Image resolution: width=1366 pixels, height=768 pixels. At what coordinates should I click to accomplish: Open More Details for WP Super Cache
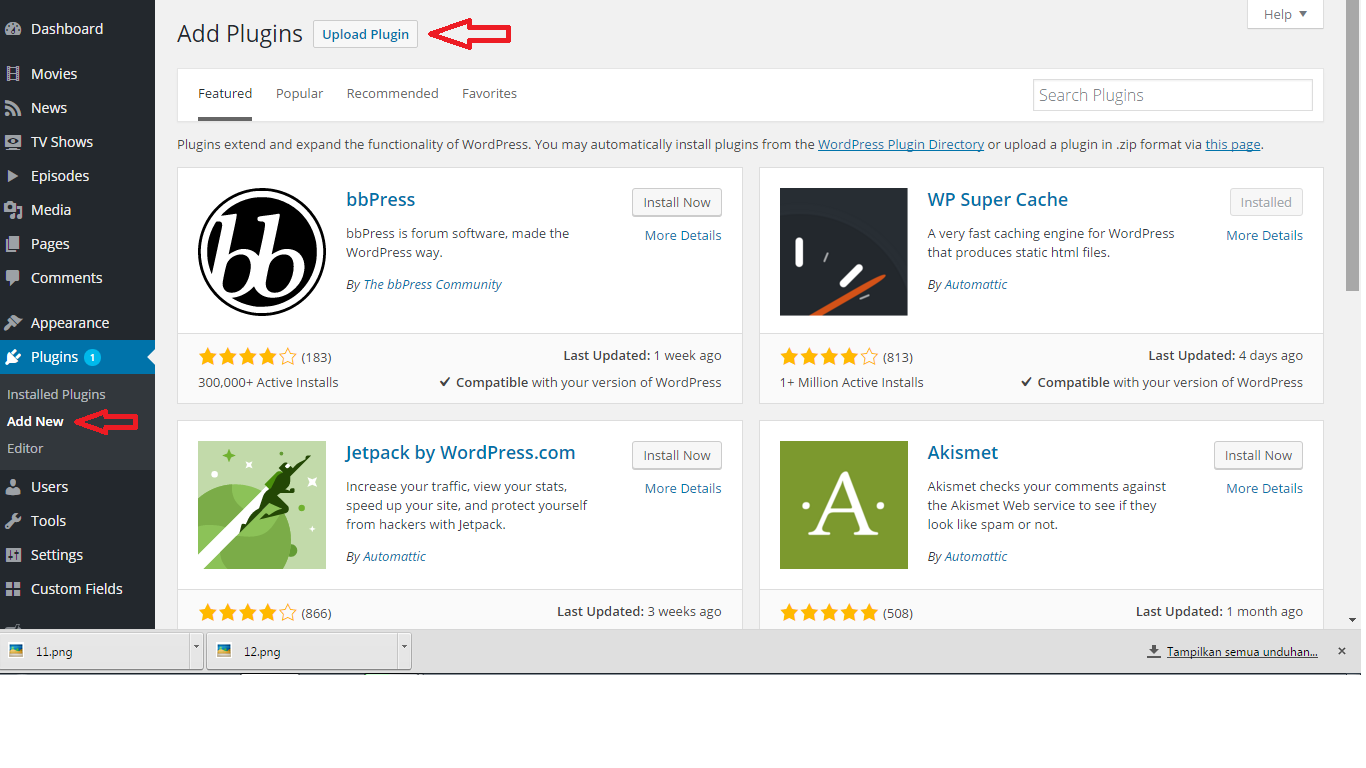tap(1265, 236)
